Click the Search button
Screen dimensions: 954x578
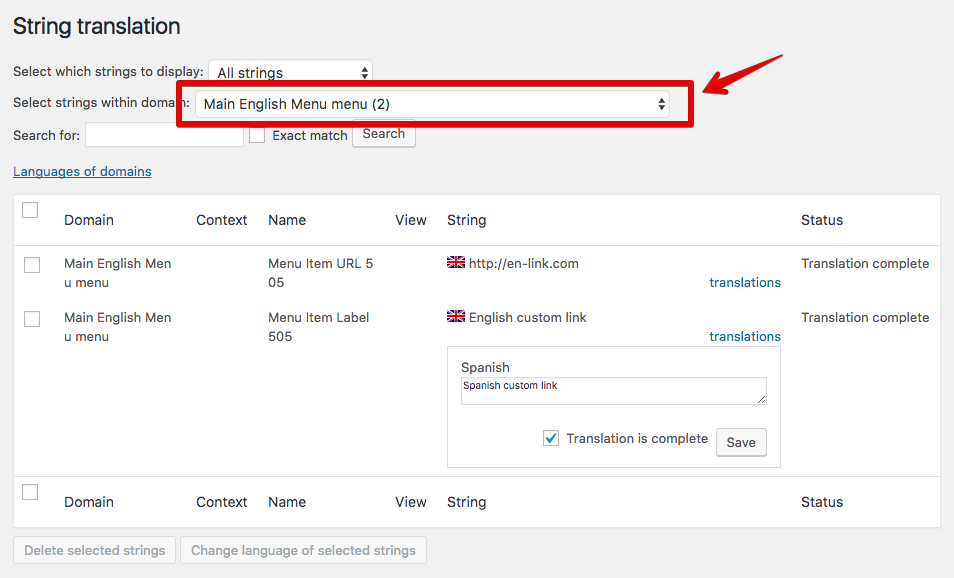[x=384, y=134]
